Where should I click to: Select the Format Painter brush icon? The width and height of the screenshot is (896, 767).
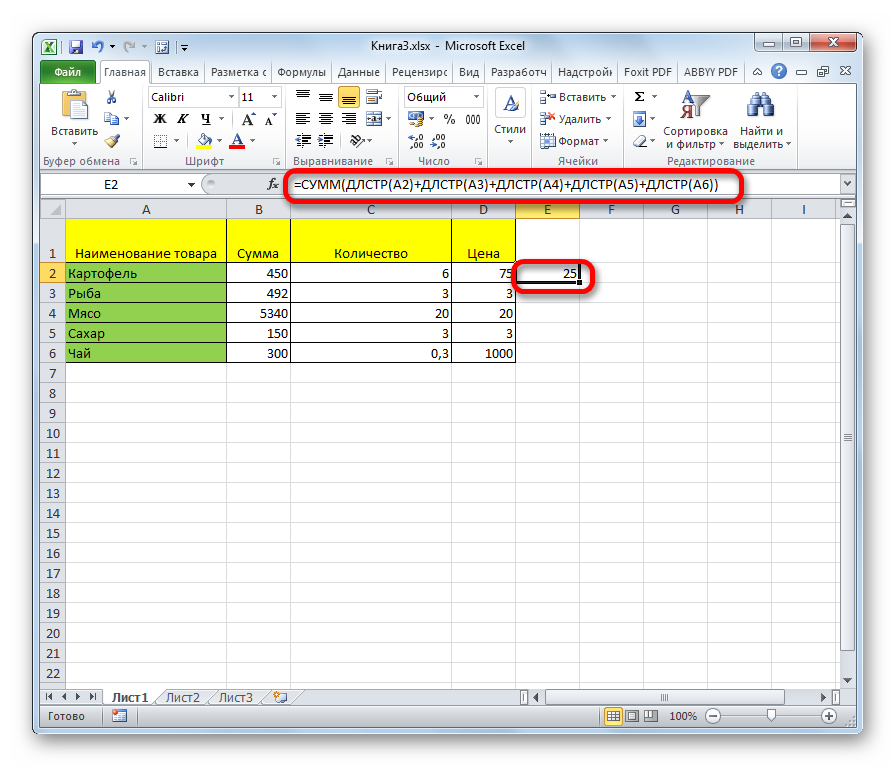click(x=112, y=141)
